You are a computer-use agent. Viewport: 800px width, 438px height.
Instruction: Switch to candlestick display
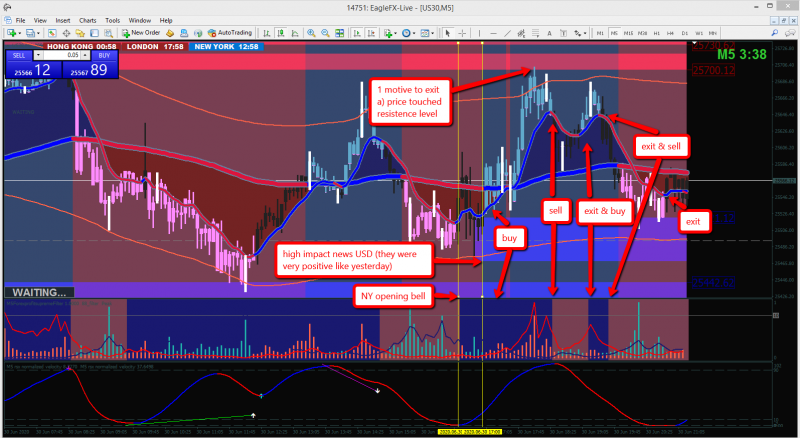(281, 33)
